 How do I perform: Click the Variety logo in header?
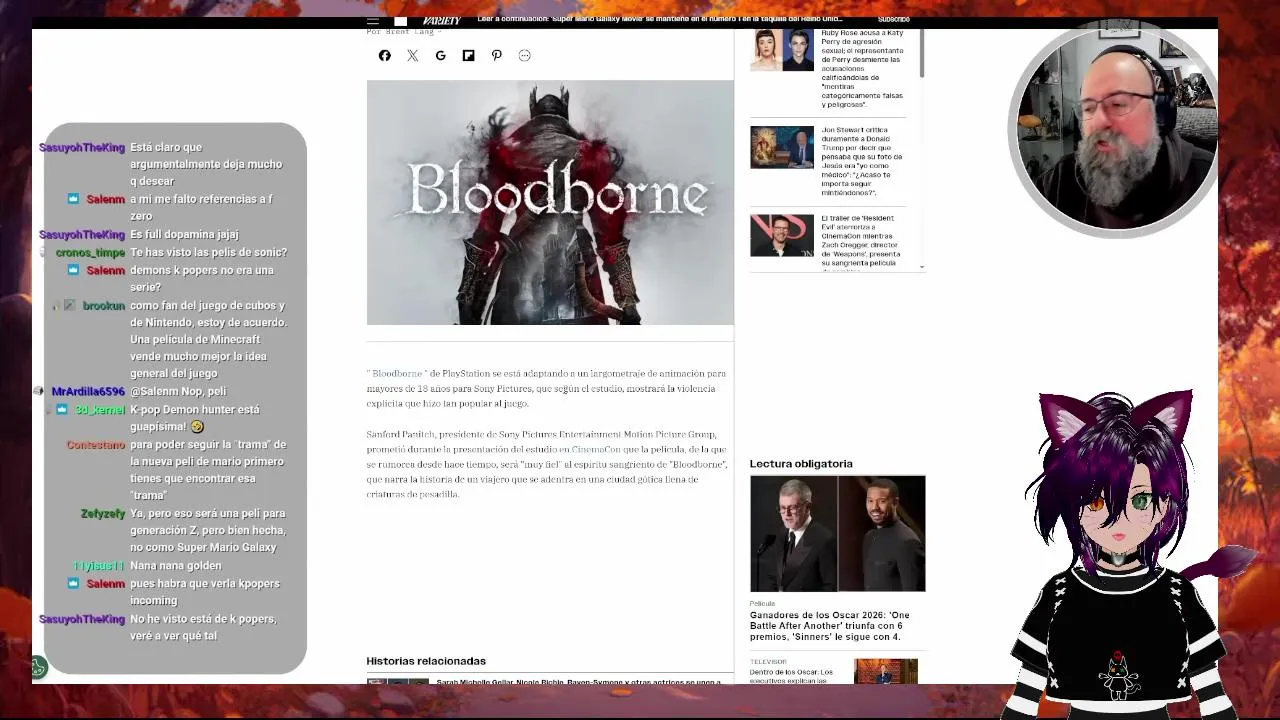pyautogui.click(x=441, y=21)
